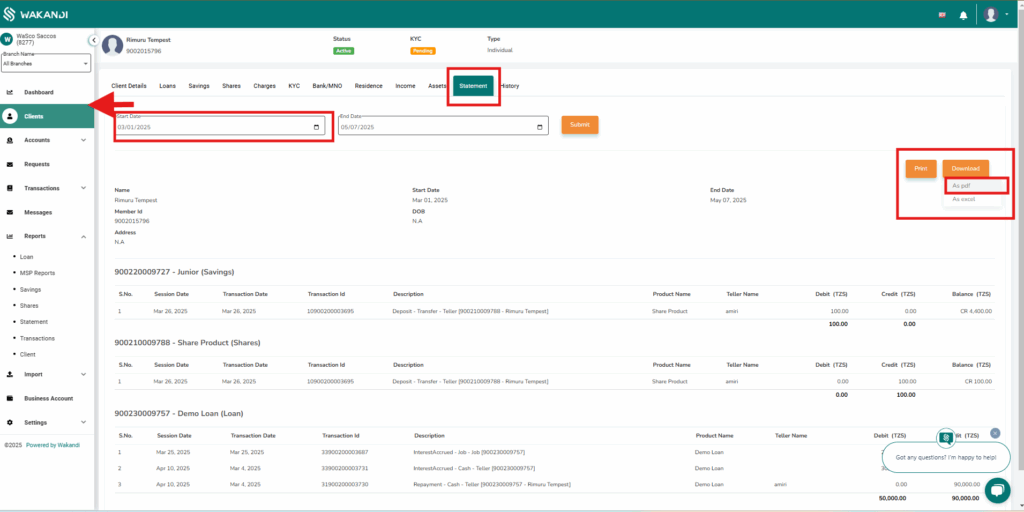Click the language flag icon

point(942,14)
